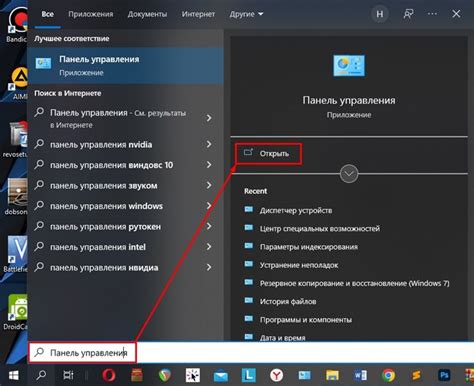
Task: Open feedback icon in search header
Action: [x=408, y=14]
